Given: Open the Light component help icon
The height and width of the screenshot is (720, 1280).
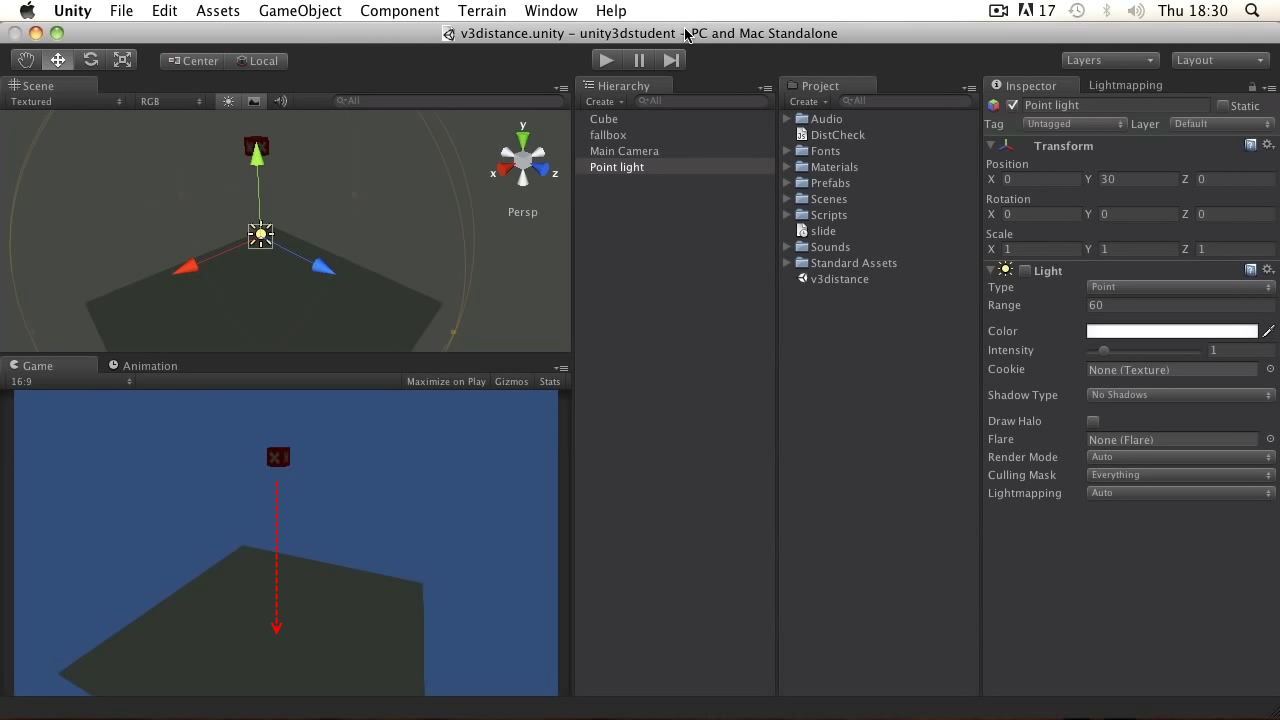Looking at the screenshot, I should click(x=1250, y=270).
